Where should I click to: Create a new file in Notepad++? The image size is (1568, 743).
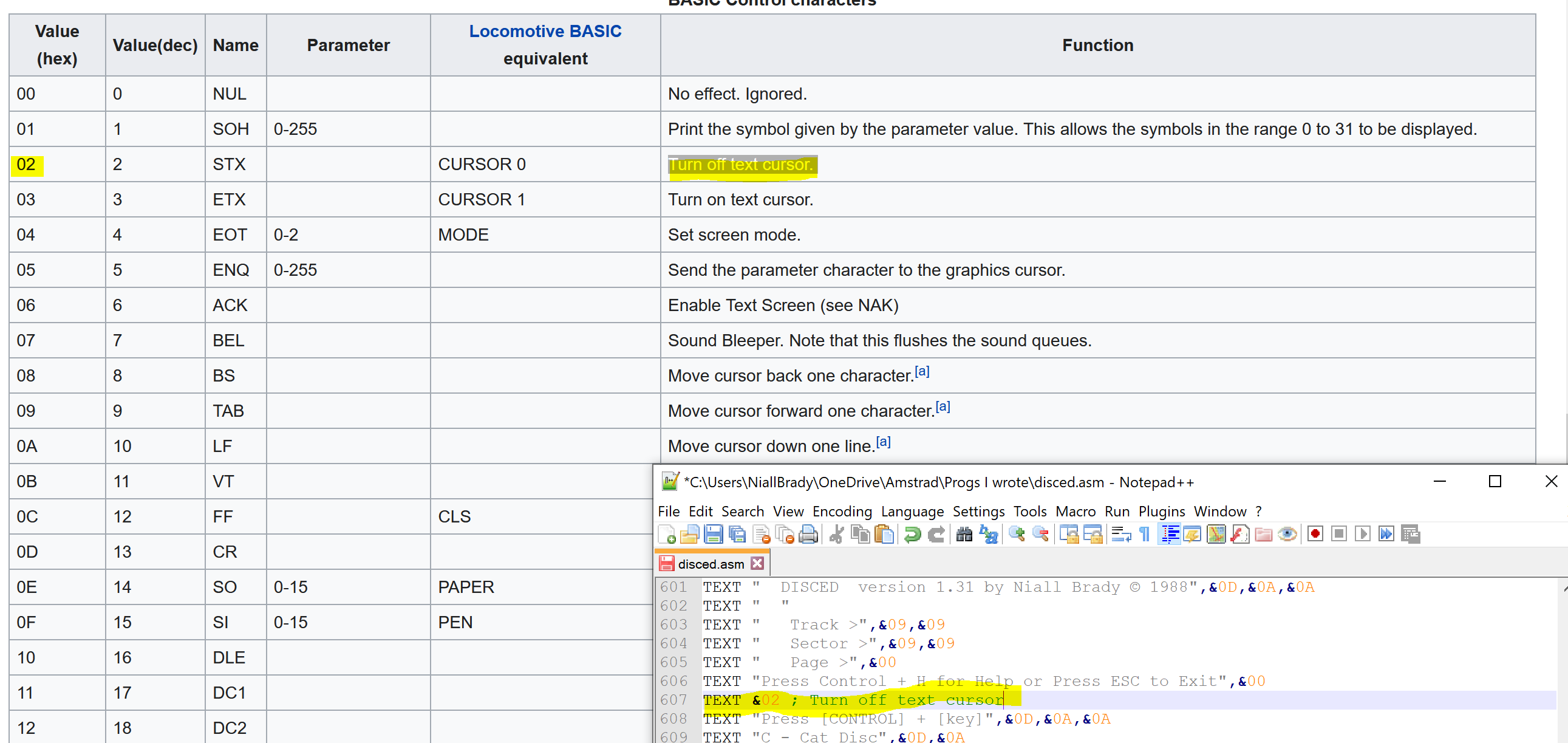click(x=667, y=535)
